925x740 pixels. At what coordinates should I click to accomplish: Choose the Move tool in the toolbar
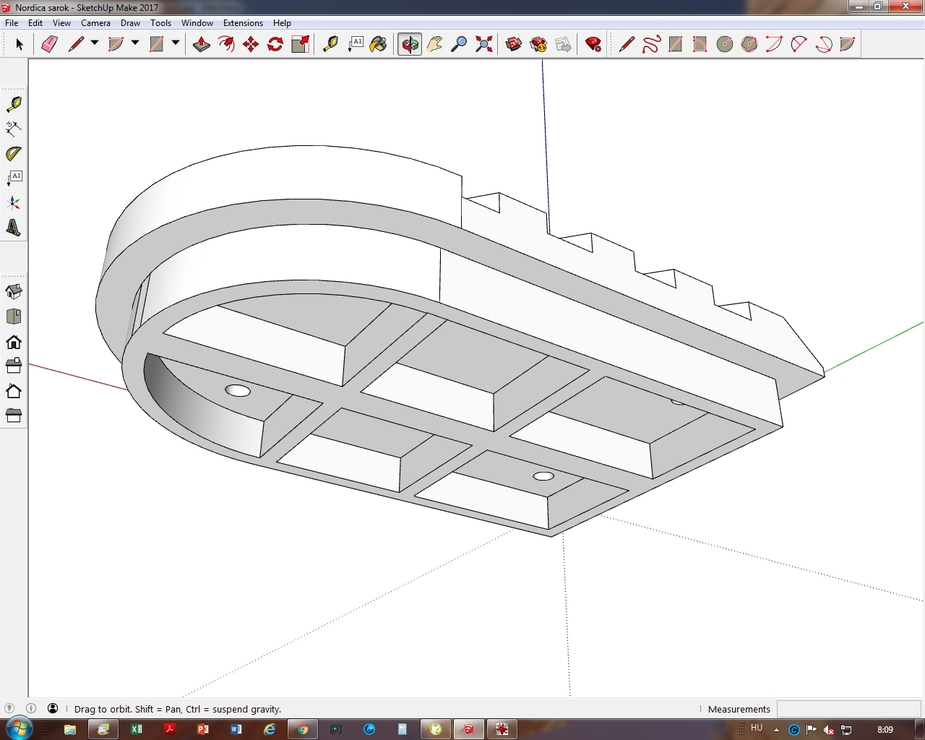pyautogui.click(x=250, y=44)
